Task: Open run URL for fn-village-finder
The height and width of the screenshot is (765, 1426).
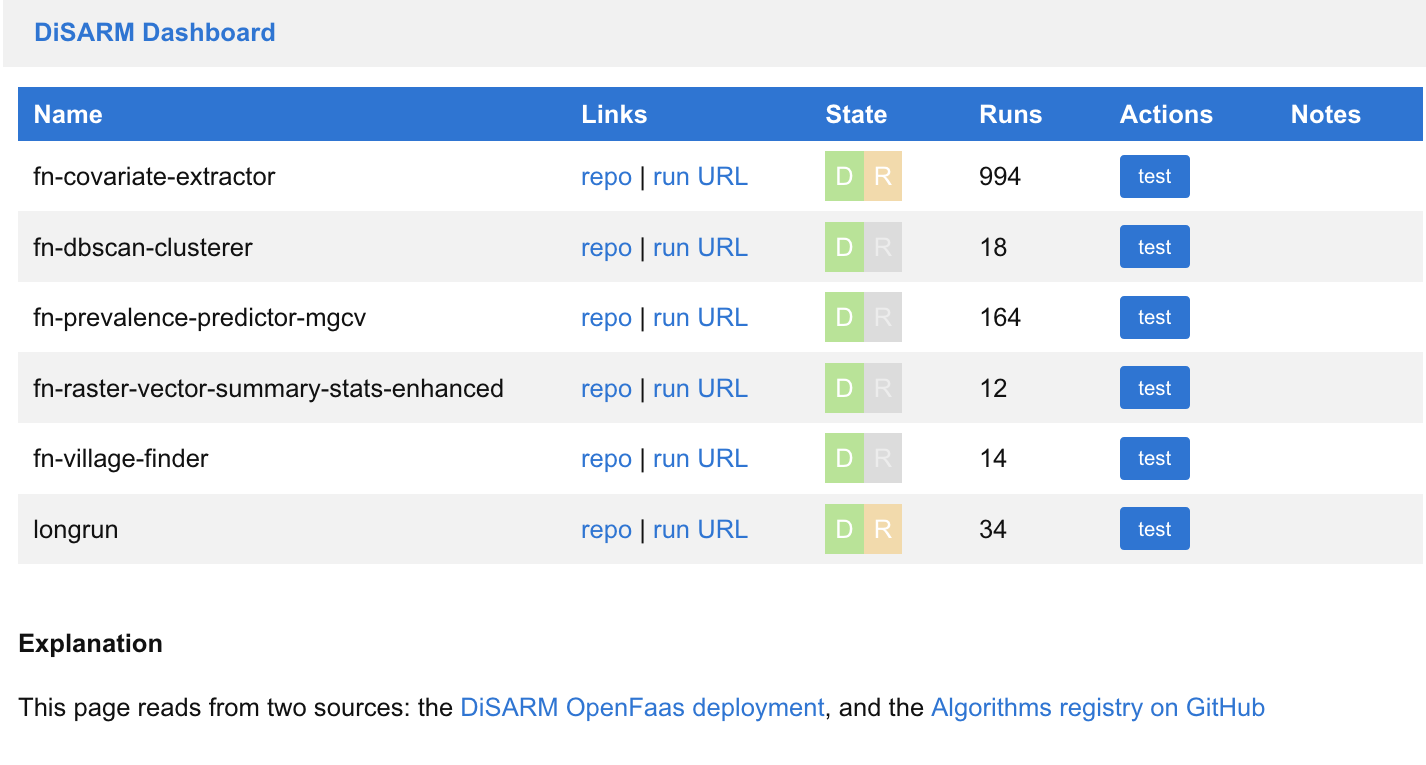Action: pyautogui.click(x=700, y=459)
